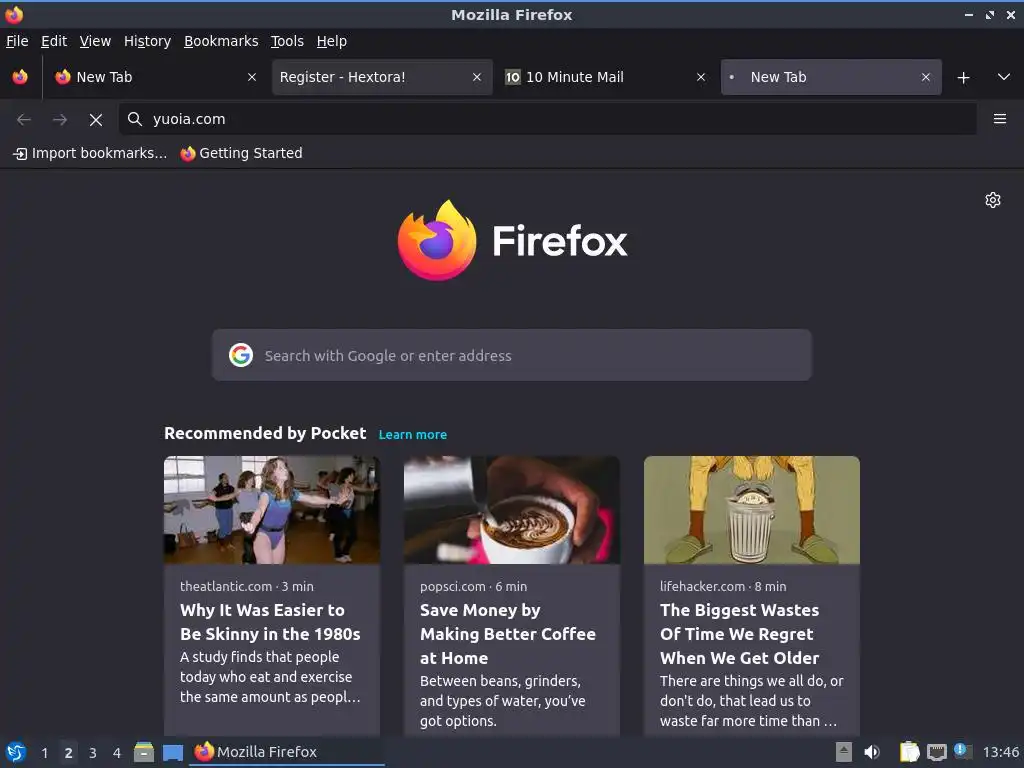Switch to workspace 3 in taskbar
This screenshot has height=768, width=1024.
93,753
